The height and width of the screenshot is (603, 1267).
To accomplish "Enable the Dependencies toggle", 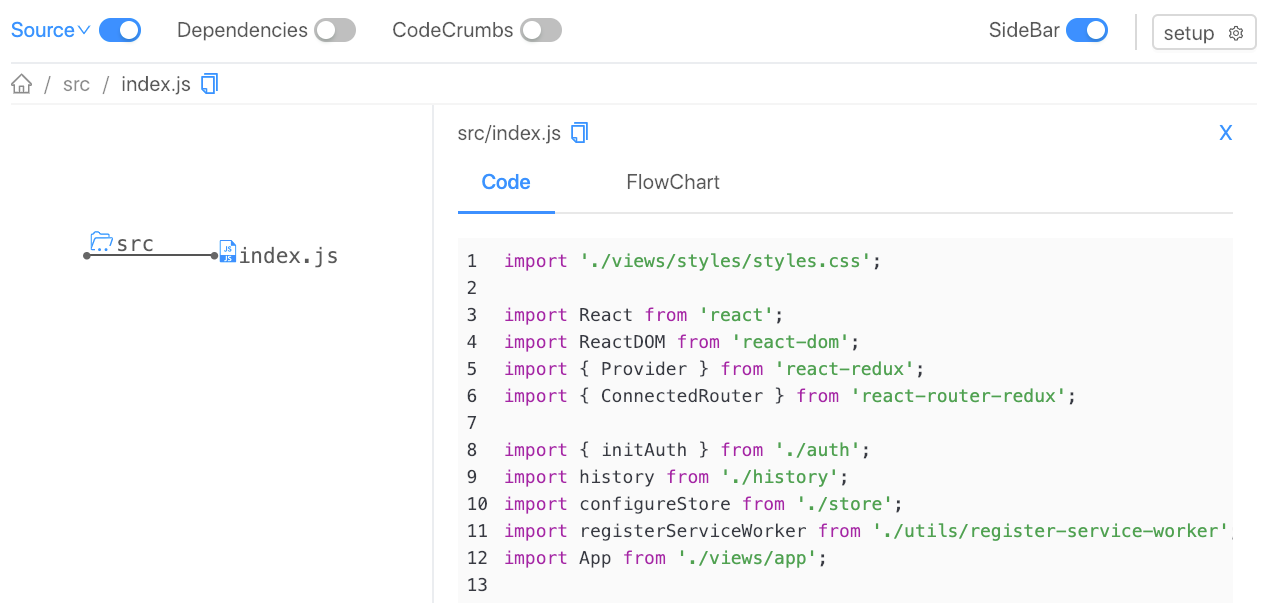I will pos(335,30).
